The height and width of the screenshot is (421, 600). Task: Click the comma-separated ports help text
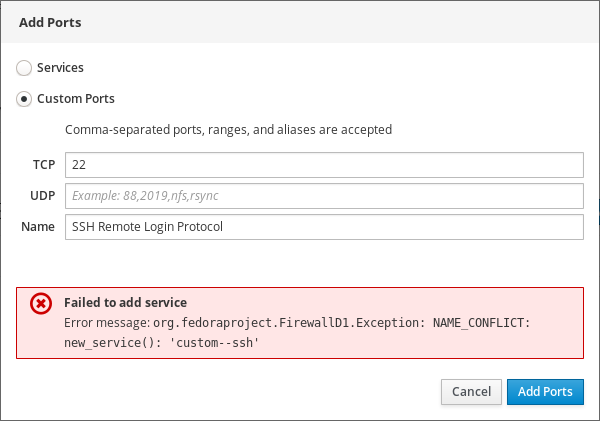tap(228, 130)
